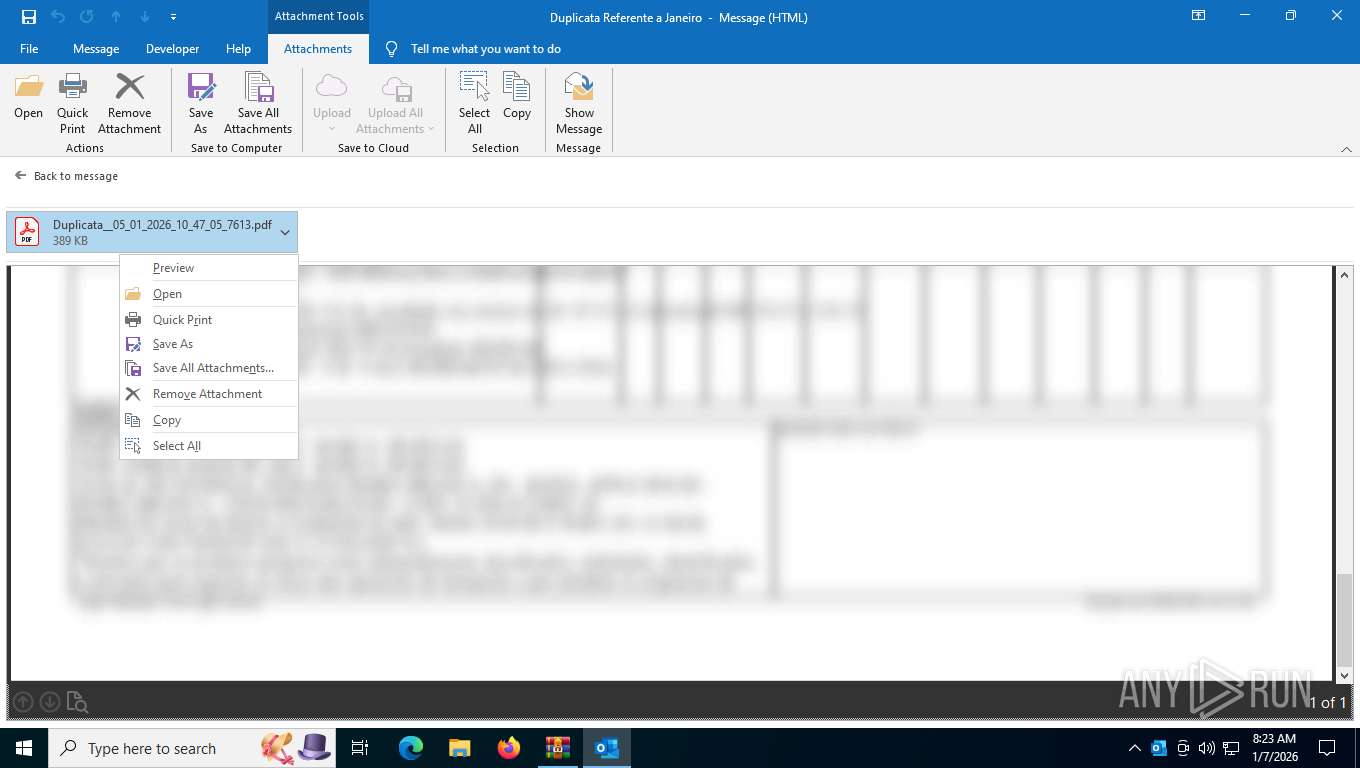
Task: Click Select All in the ribbon
Action: (474, 104)
